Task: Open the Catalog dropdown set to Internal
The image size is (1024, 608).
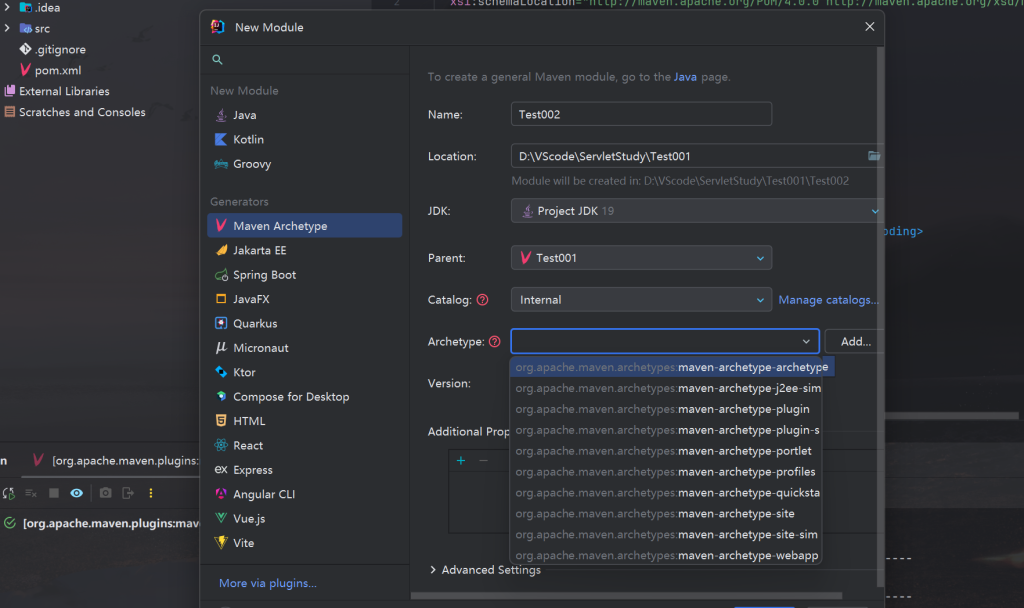Action: point(641,300)
